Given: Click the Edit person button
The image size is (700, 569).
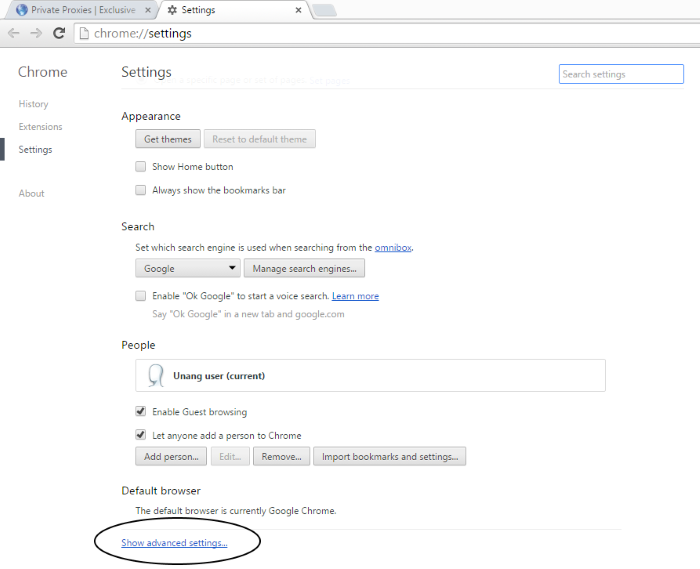Looking at the screenshot, I should coord(230,457).
